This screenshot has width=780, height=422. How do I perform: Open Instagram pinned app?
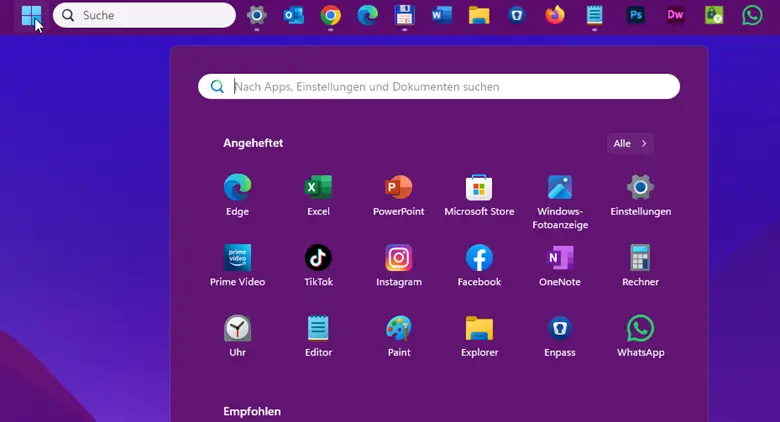pyautogui.click(x=398, y=265)
